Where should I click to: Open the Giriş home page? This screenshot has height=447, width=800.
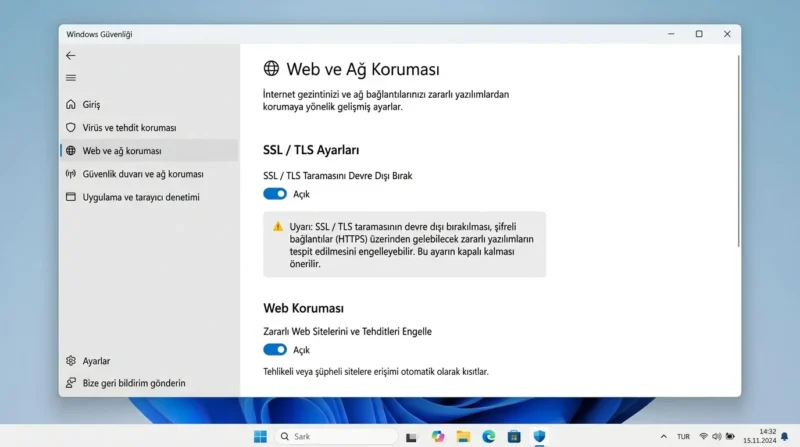149,104
